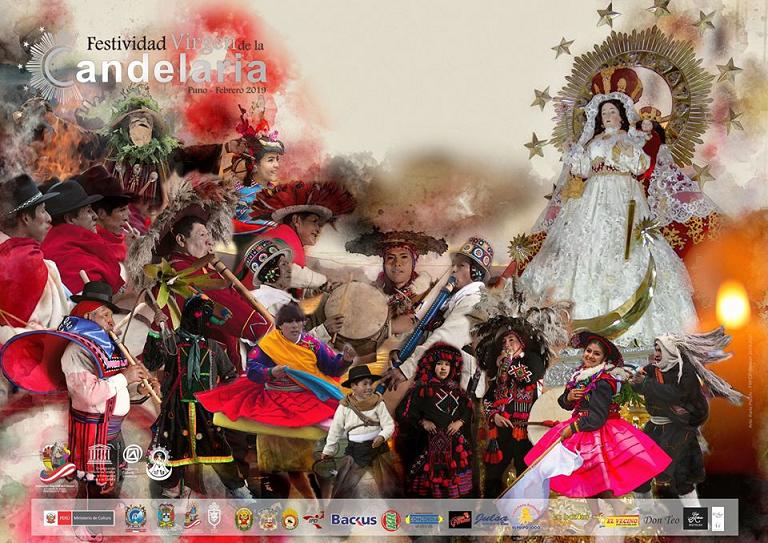This screenshot has width=768, height=543.
Task: Click the Backus sponsor logo
Action: point(353,519)
